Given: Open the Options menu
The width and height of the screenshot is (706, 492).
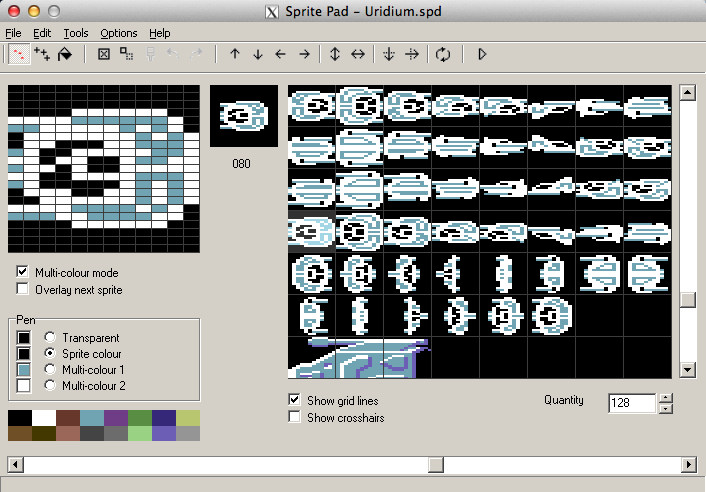Looking at the screenshot, I should coord(119,33).
